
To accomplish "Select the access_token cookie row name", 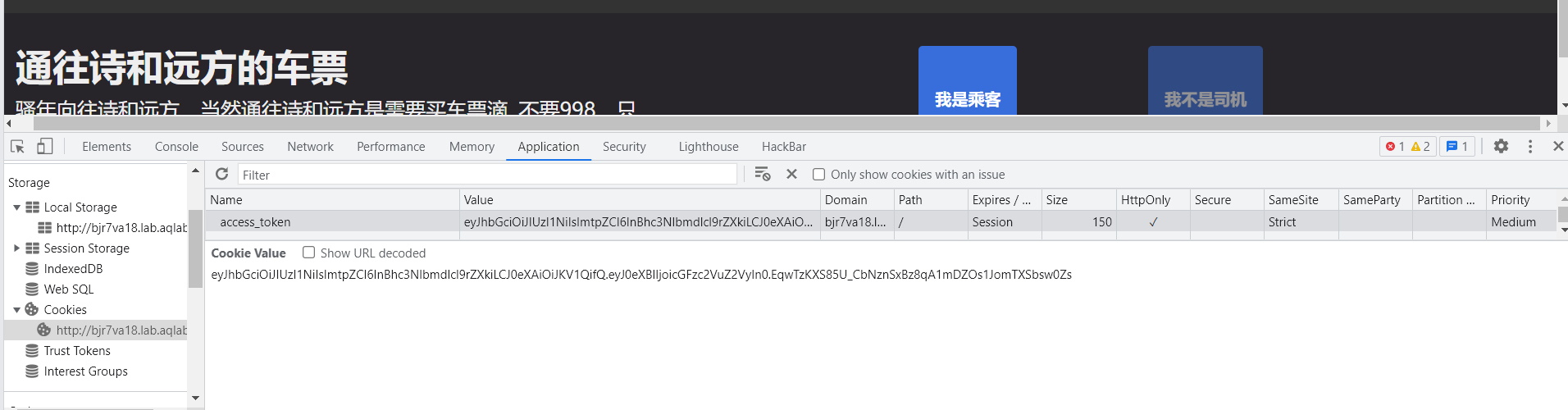I will coord(255,221).
